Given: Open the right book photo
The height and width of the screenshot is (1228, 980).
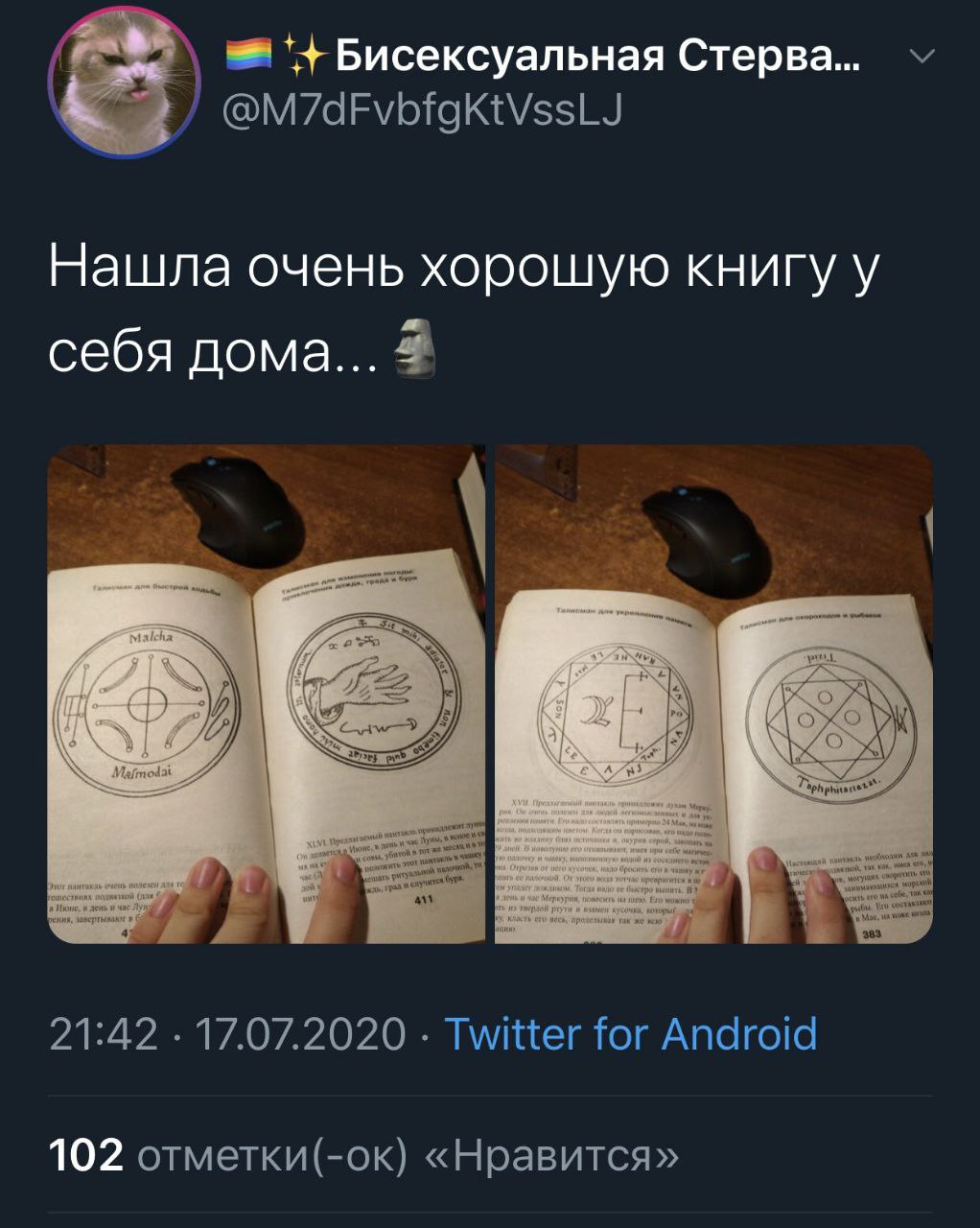Looking at the screenshot, I should [713, 694].
